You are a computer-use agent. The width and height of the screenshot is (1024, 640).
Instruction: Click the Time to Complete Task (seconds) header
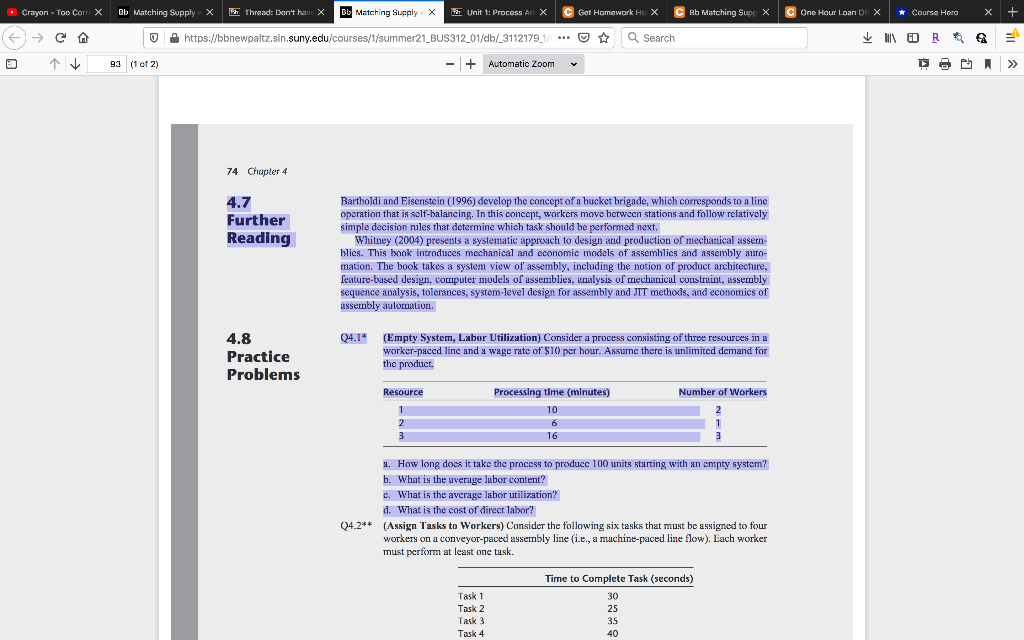(x=619, y=579)
